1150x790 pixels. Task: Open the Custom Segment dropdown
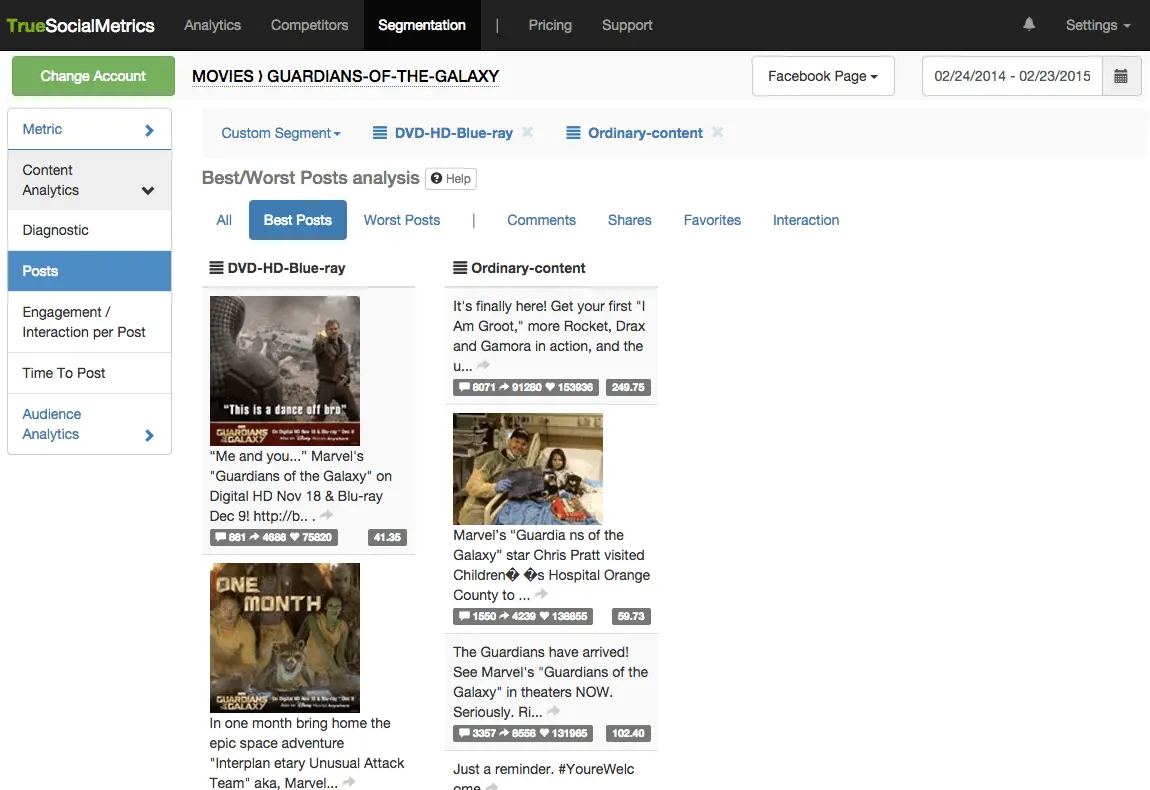280,133
